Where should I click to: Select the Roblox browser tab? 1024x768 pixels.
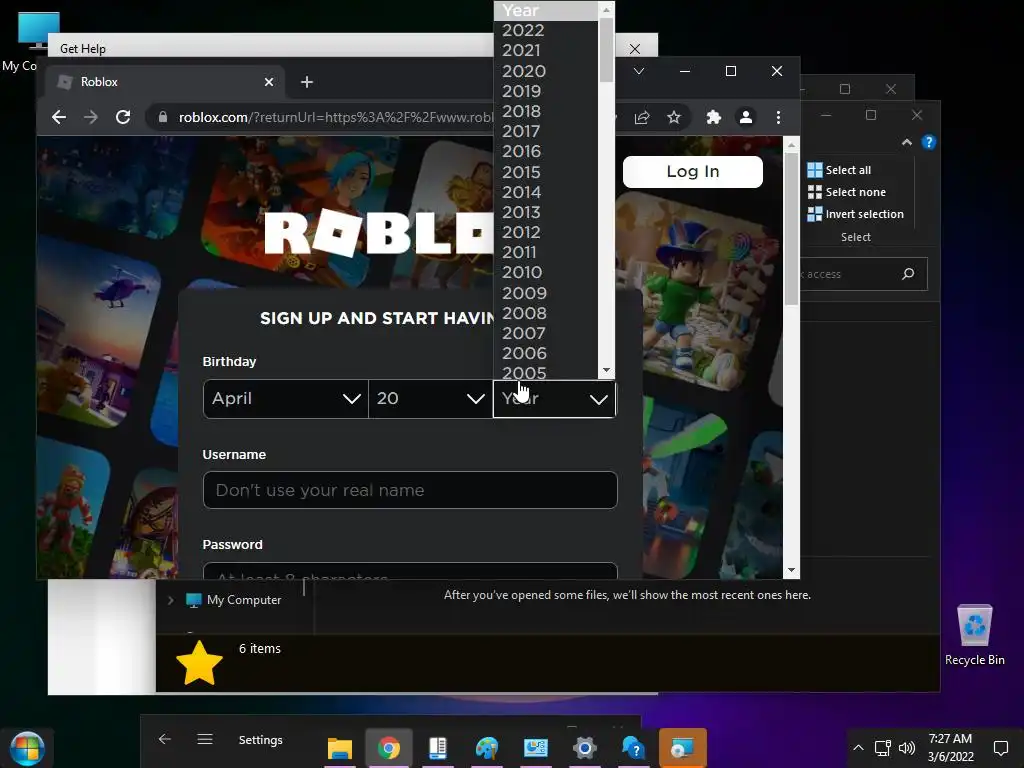tap(166, 82)
